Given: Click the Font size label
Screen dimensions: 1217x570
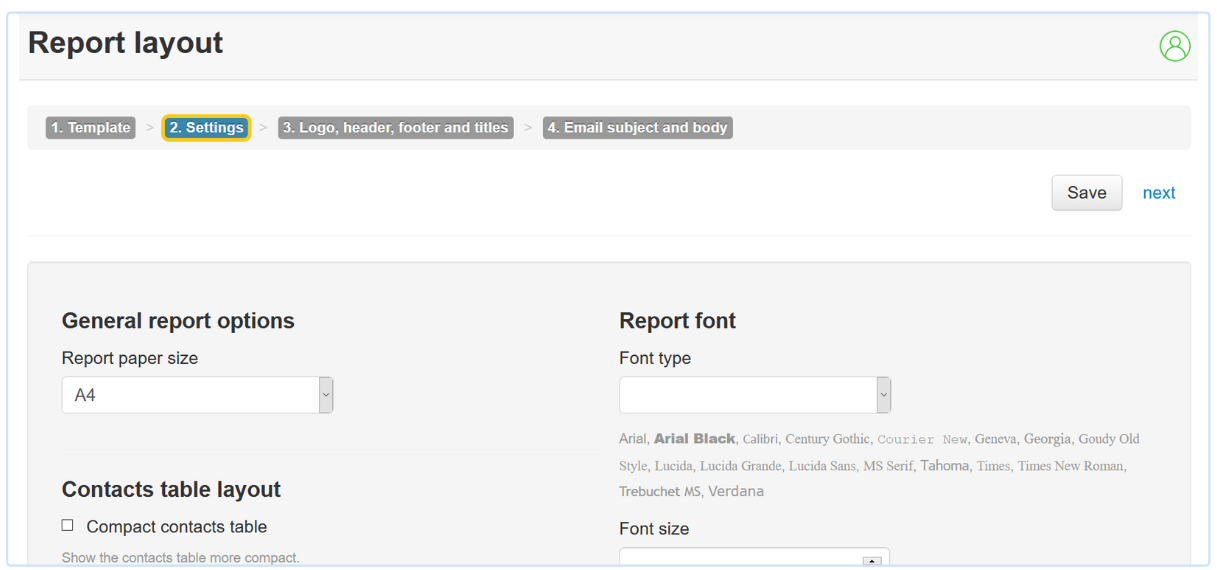Looking at the screenshot, I should (654, 529).
